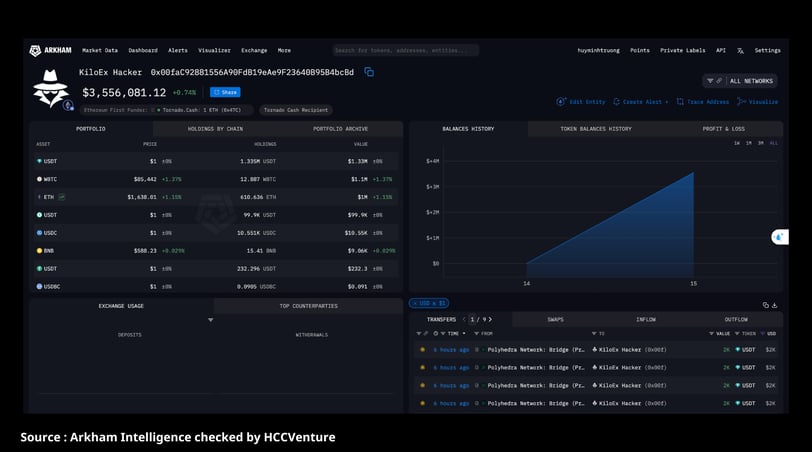
Task: Copy transfers table using copy icon
Action: (x=765, y=305)
